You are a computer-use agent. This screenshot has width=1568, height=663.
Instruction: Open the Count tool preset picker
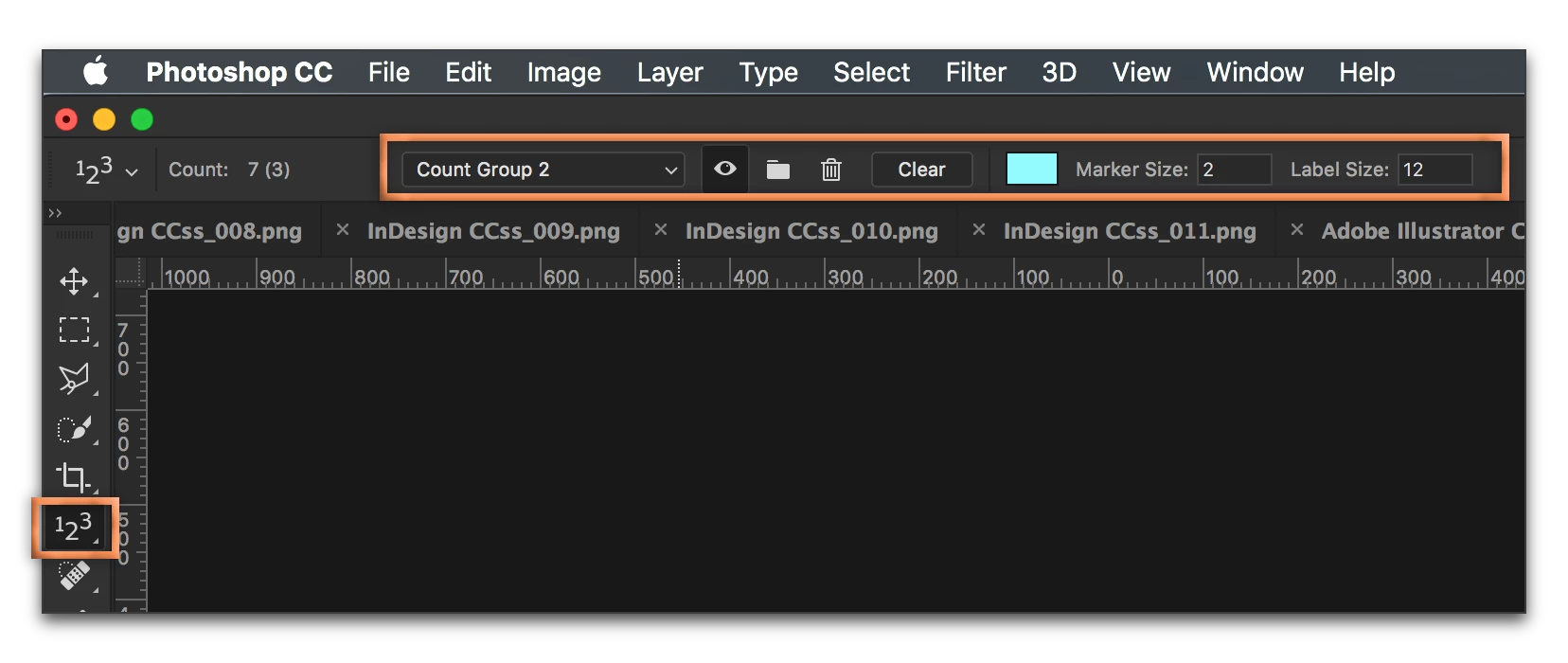pyautogui.click(x=106, y=170)
